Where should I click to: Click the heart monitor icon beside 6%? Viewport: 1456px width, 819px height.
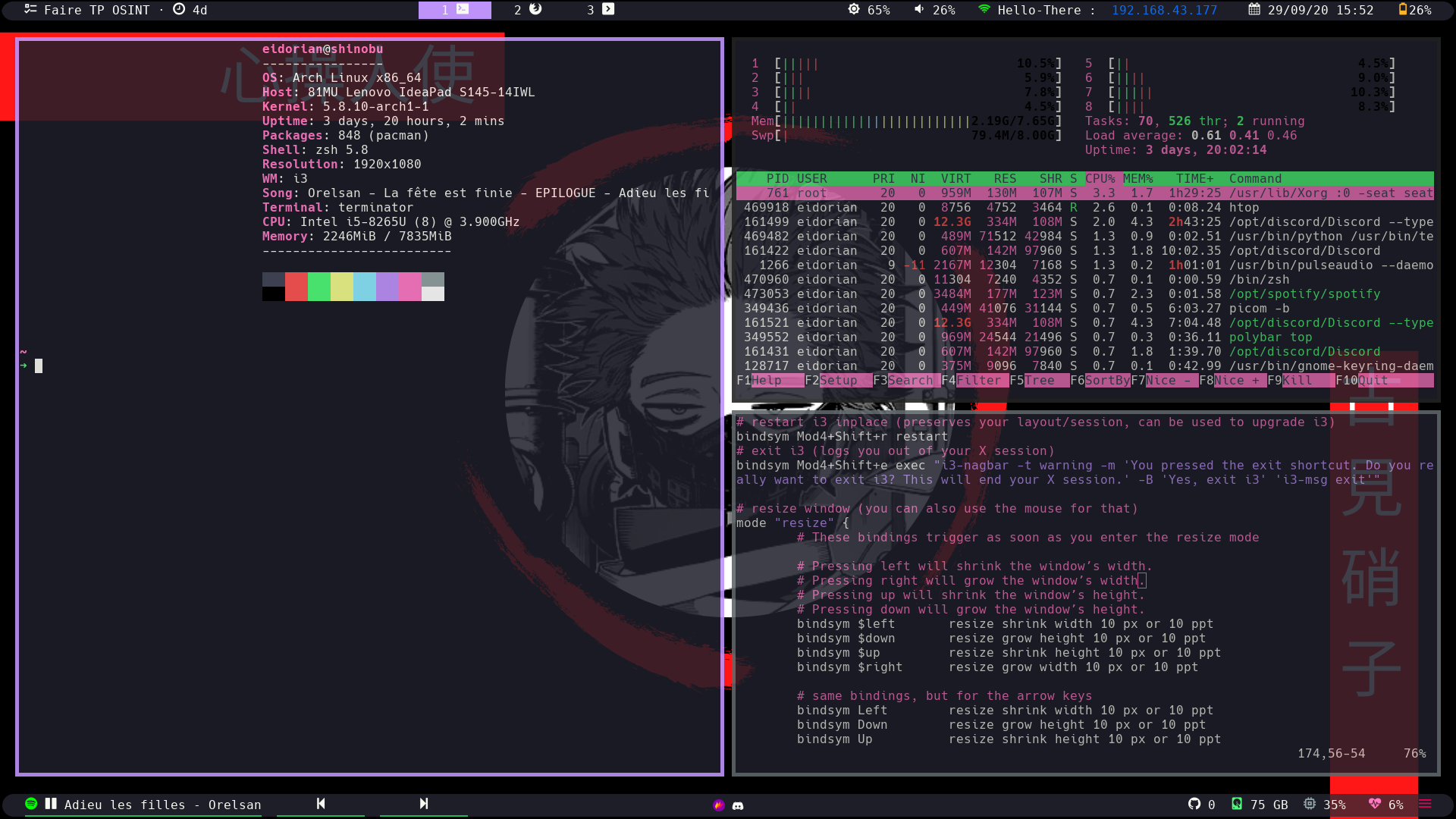tap(1375, 804)
